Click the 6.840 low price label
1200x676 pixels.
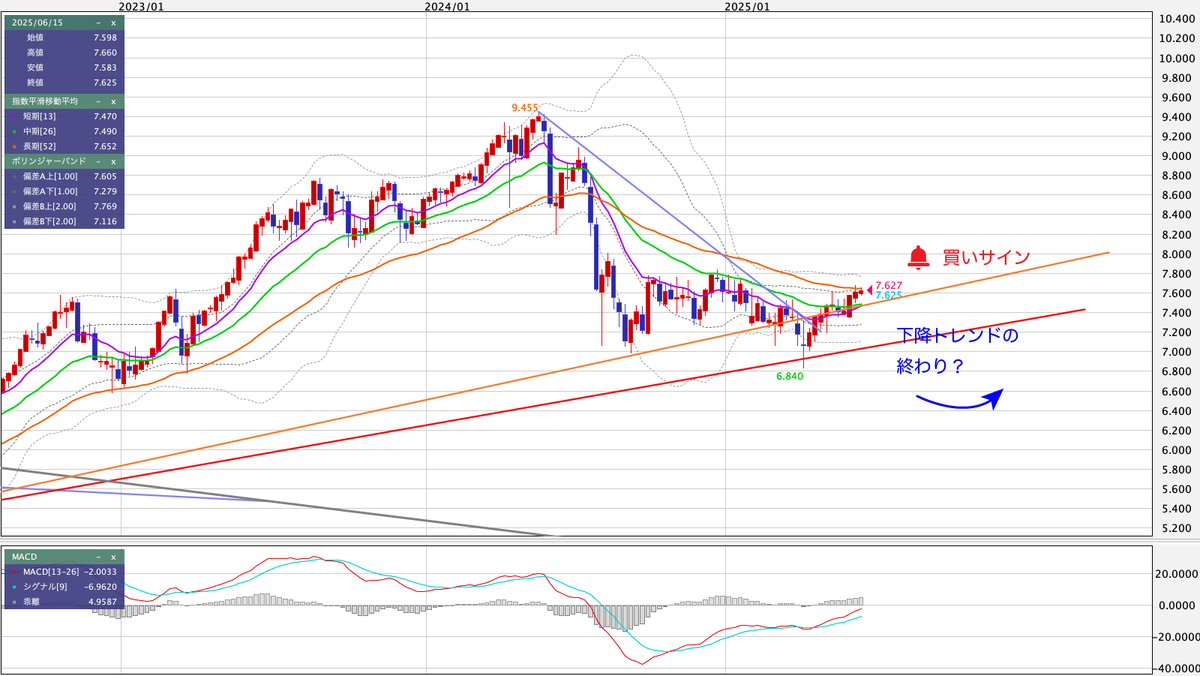(x=791, y=377)
